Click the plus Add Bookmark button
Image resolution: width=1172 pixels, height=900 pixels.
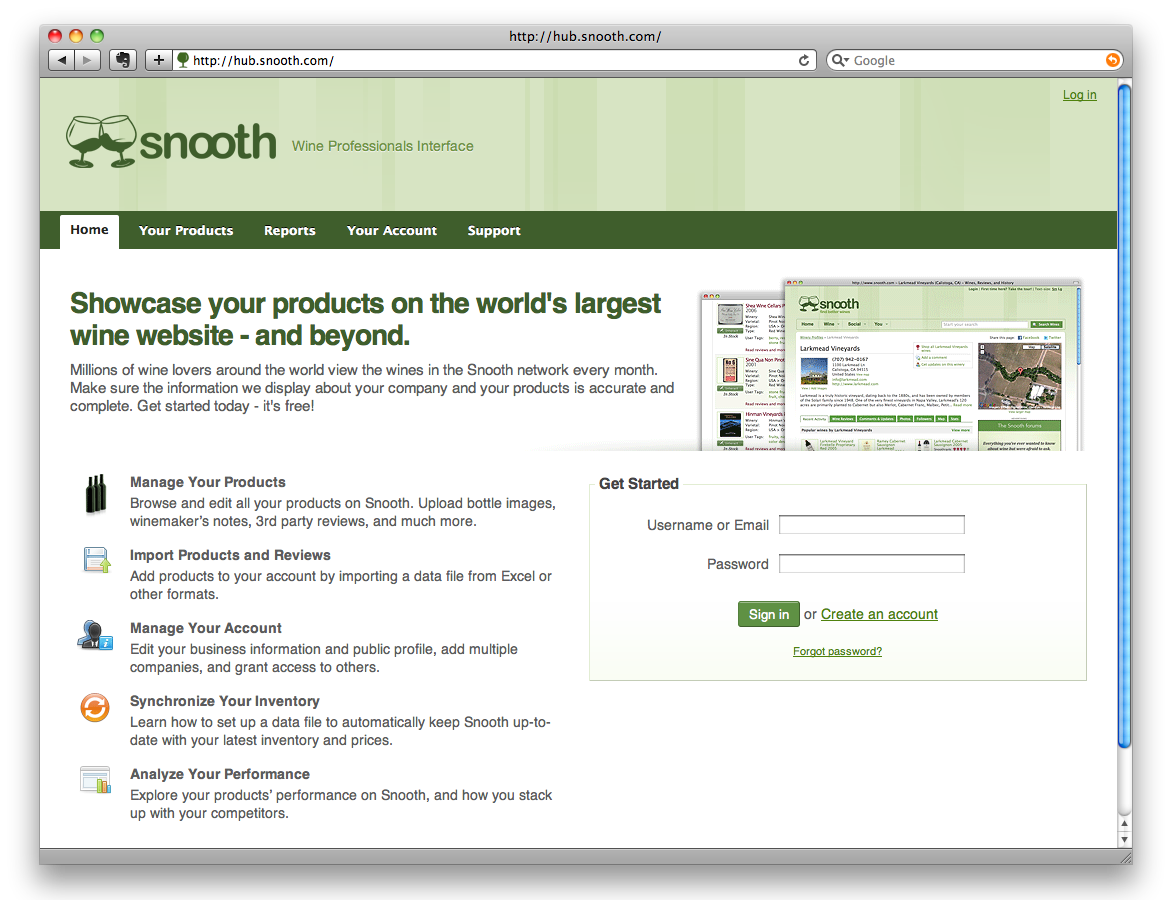(158, 60)
